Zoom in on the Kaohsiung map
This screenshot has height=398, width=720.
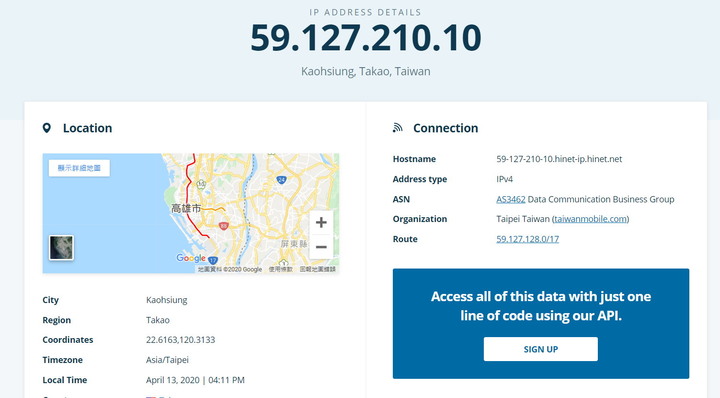(x=321, y=223)
